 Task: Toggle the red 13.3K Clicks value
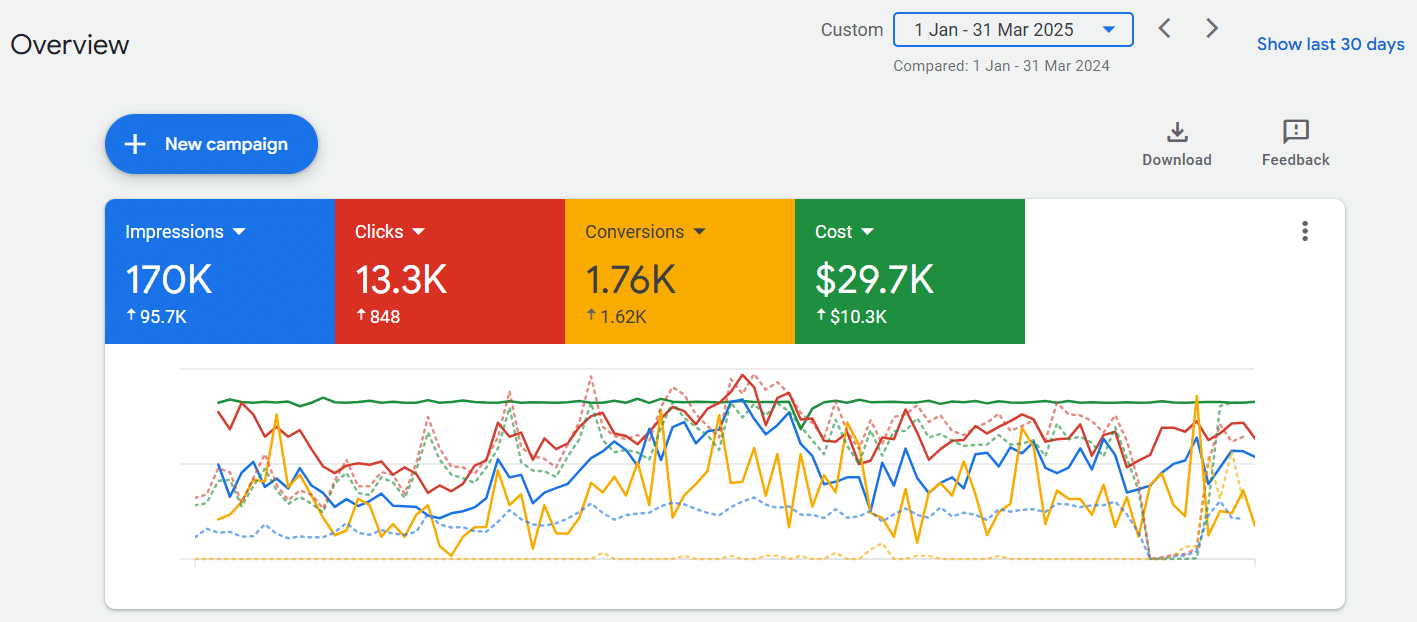(400, 280)
